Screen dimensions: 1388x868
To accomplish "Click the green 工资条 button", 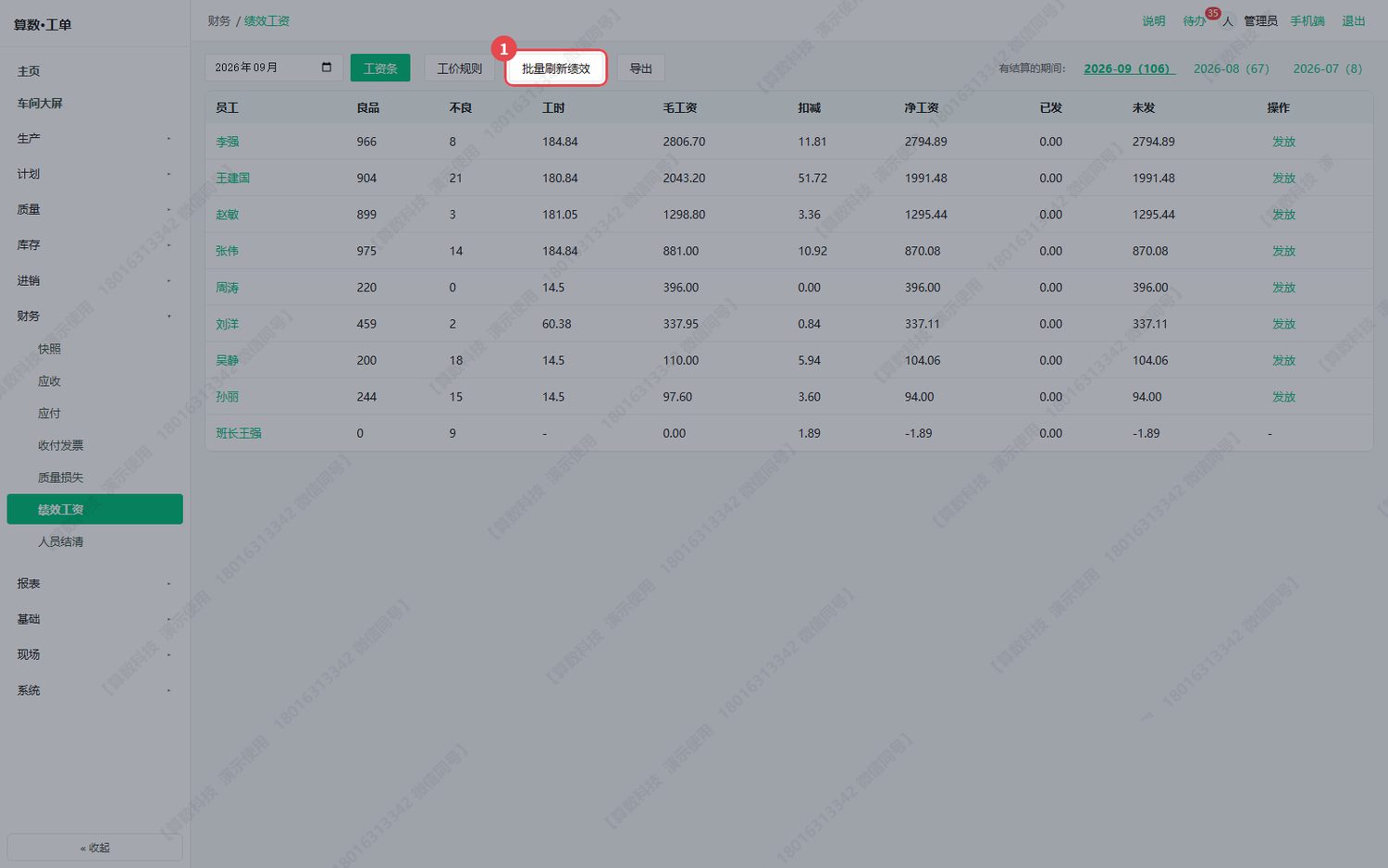I will point(380,68).
